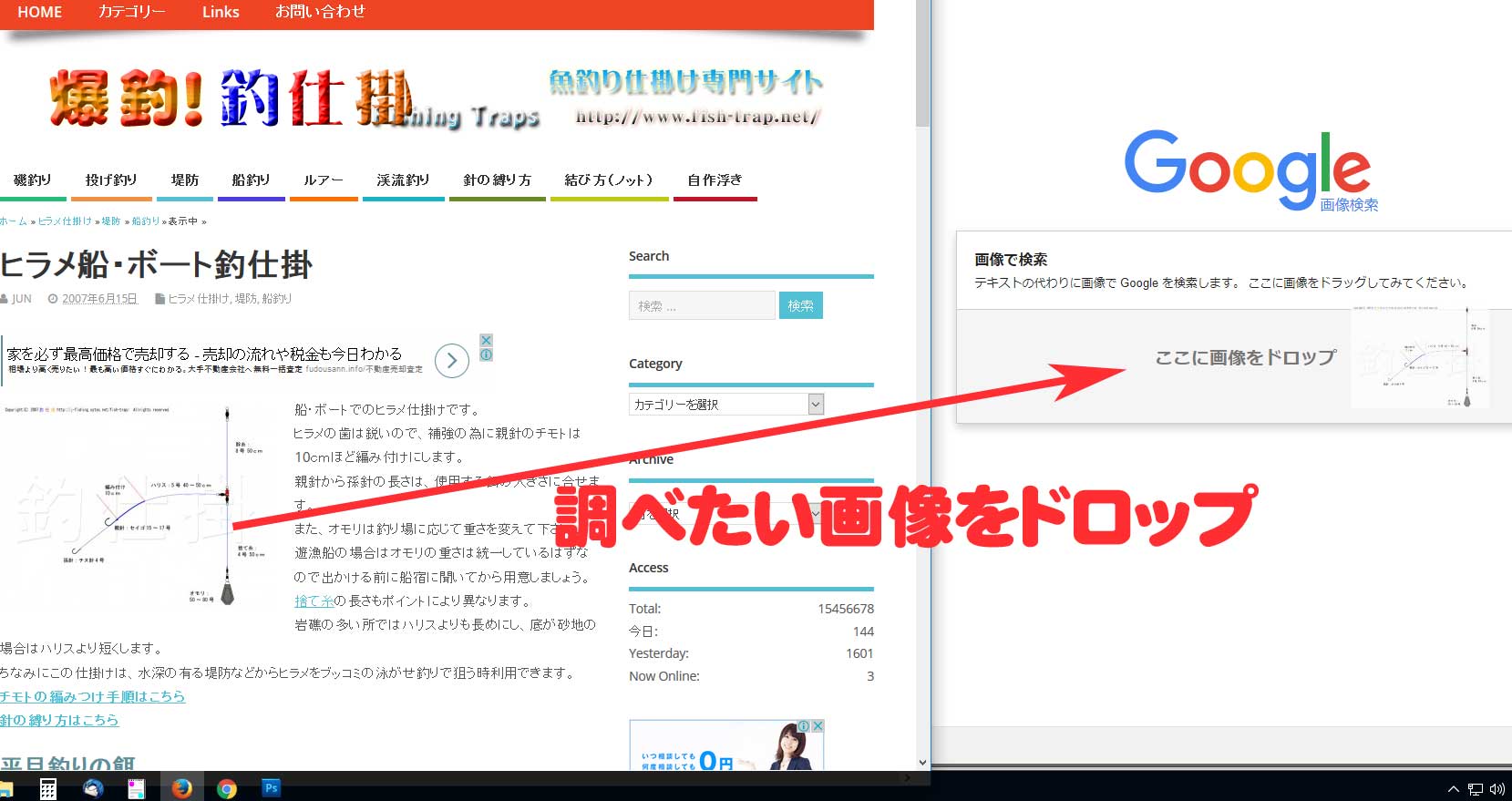The width and height of the screenshot is (1512, 801).
Task: Click the clock icon beside post date
Action: 53,299
